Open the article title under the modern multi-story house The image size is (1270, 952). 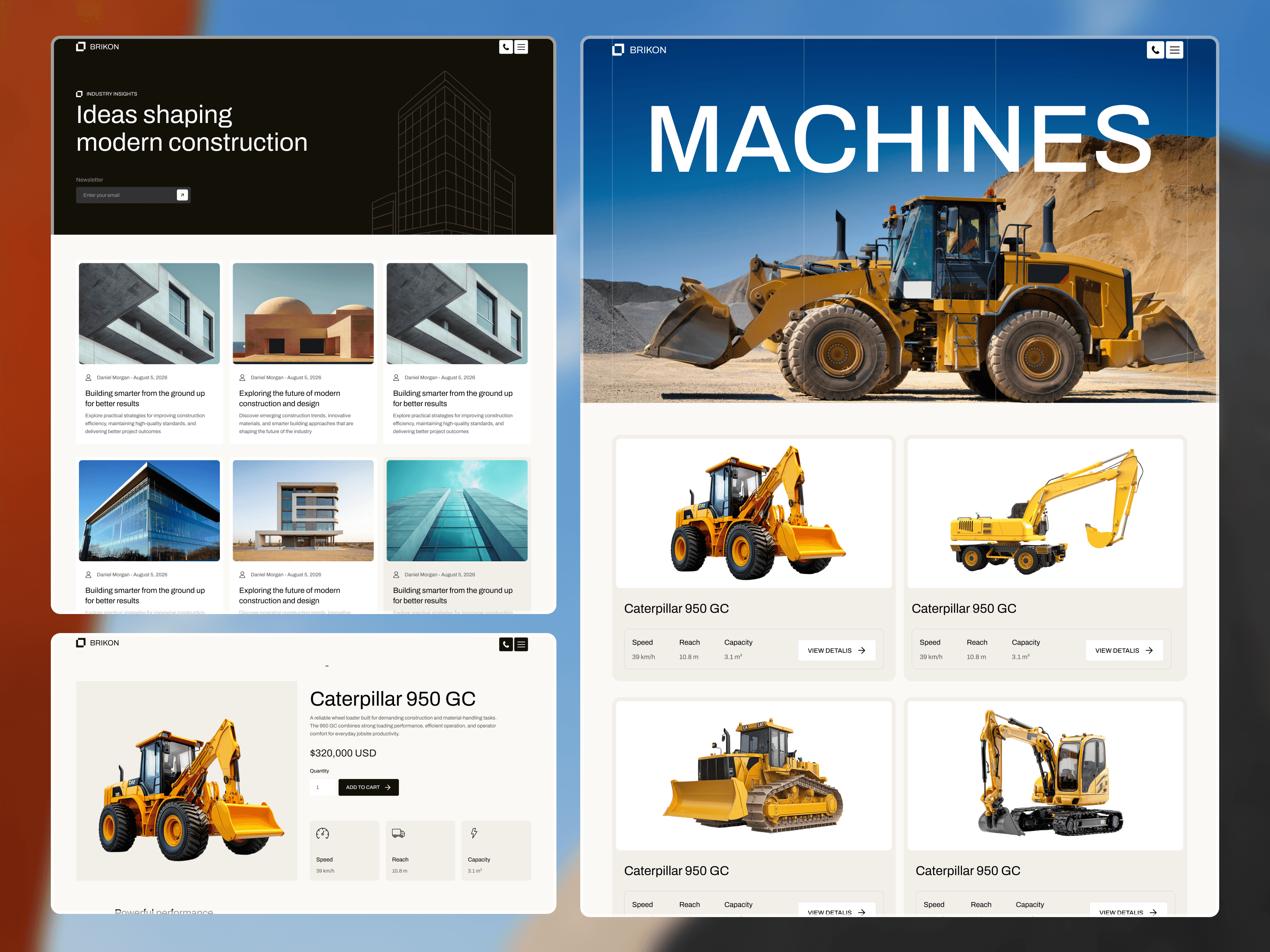289,595
